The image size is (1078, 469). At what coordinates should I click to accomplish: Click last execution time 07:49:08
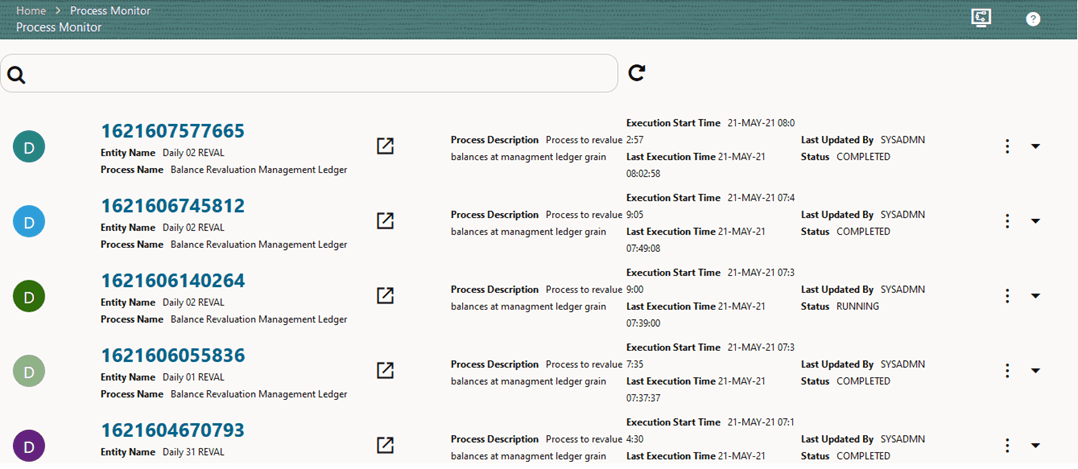coord(644,248)
